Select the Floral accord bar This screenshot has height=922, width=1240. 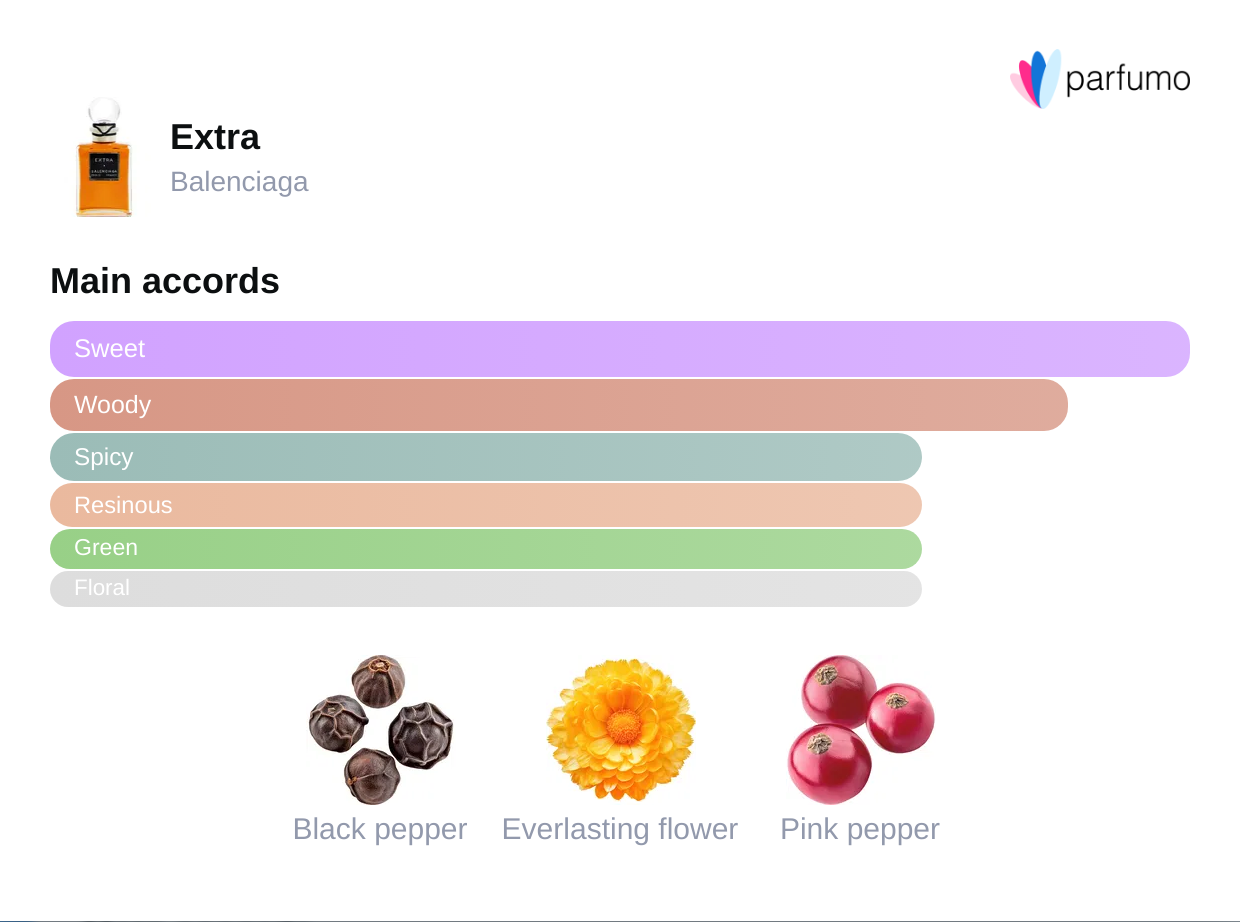[x=486, y=589]
